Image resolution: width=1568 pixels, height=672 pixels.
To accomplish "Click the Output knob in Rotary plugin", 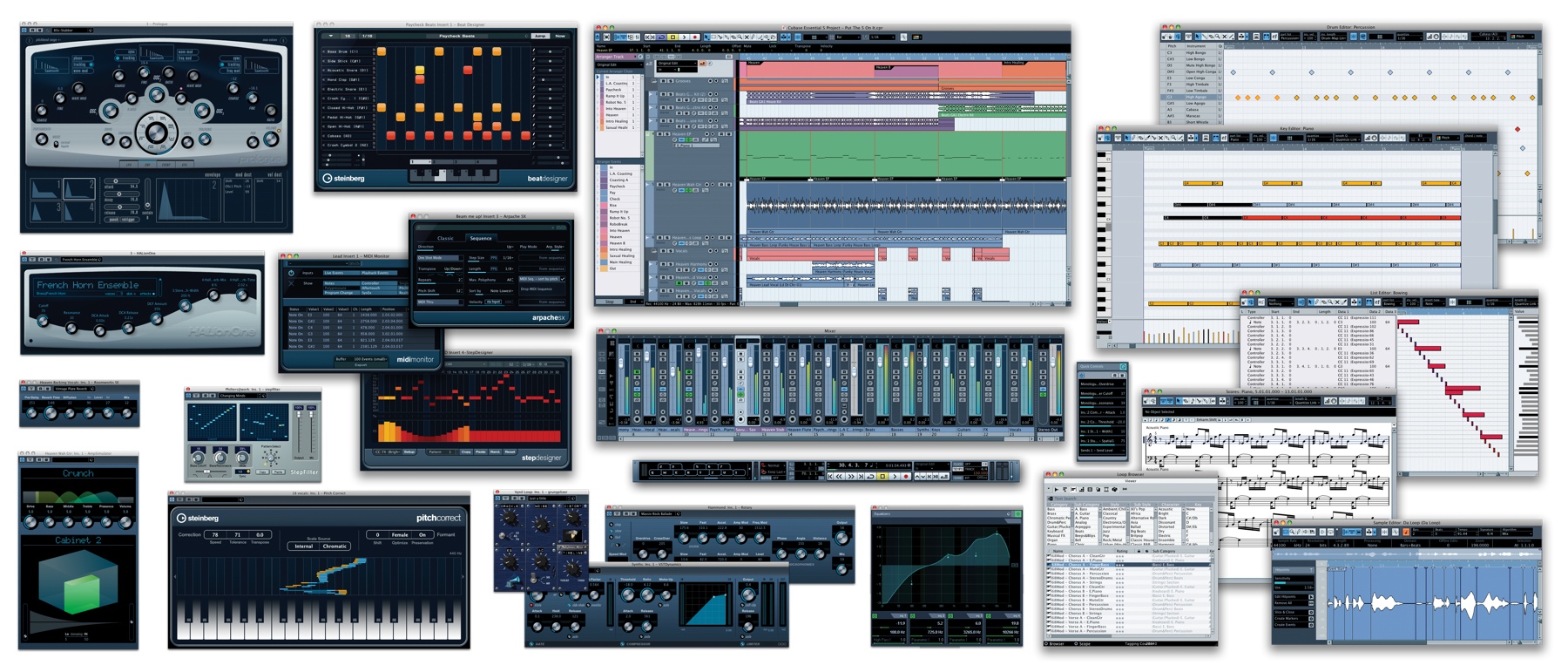I will coord(841,538).
